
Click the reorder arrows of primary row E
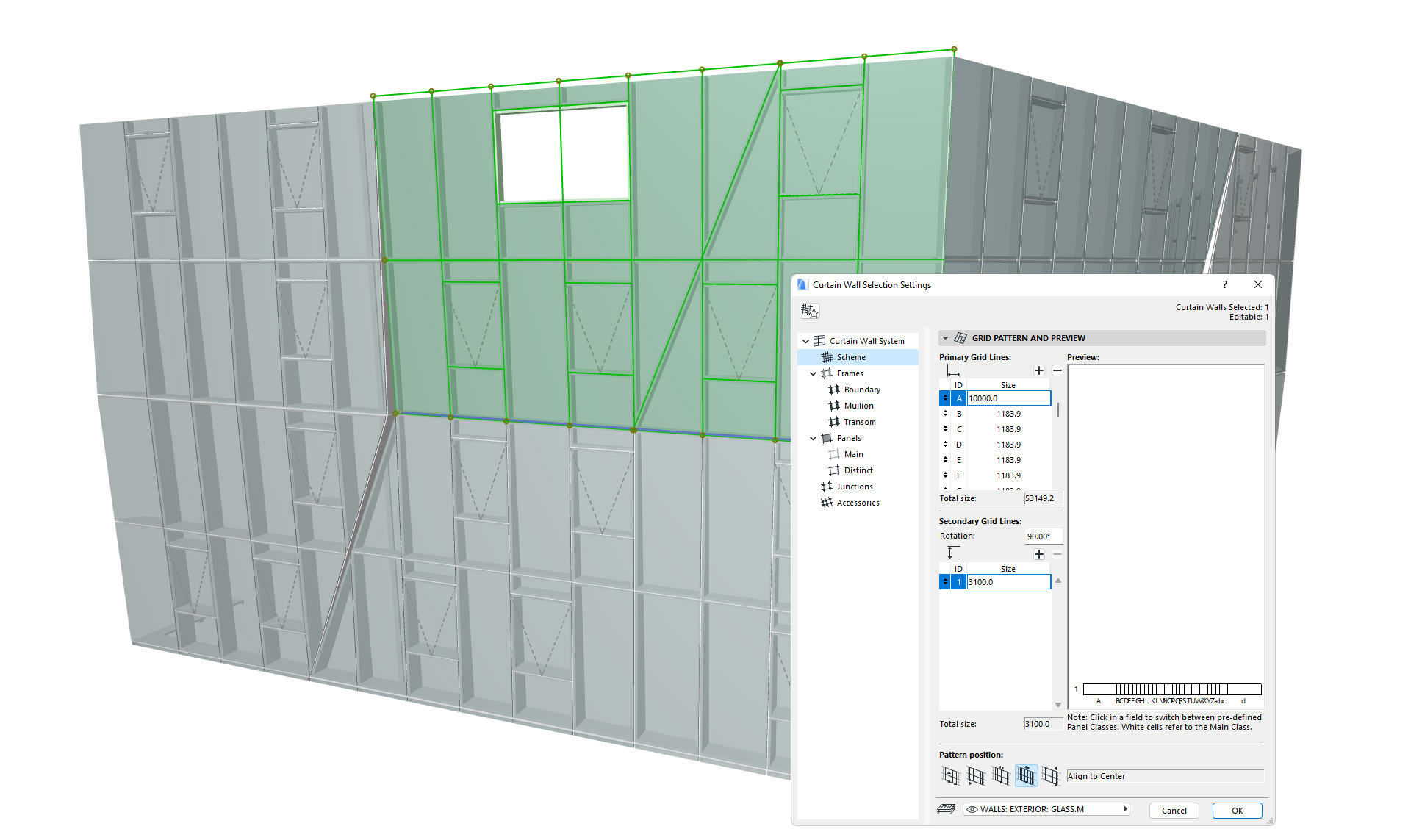pos(945,460)
